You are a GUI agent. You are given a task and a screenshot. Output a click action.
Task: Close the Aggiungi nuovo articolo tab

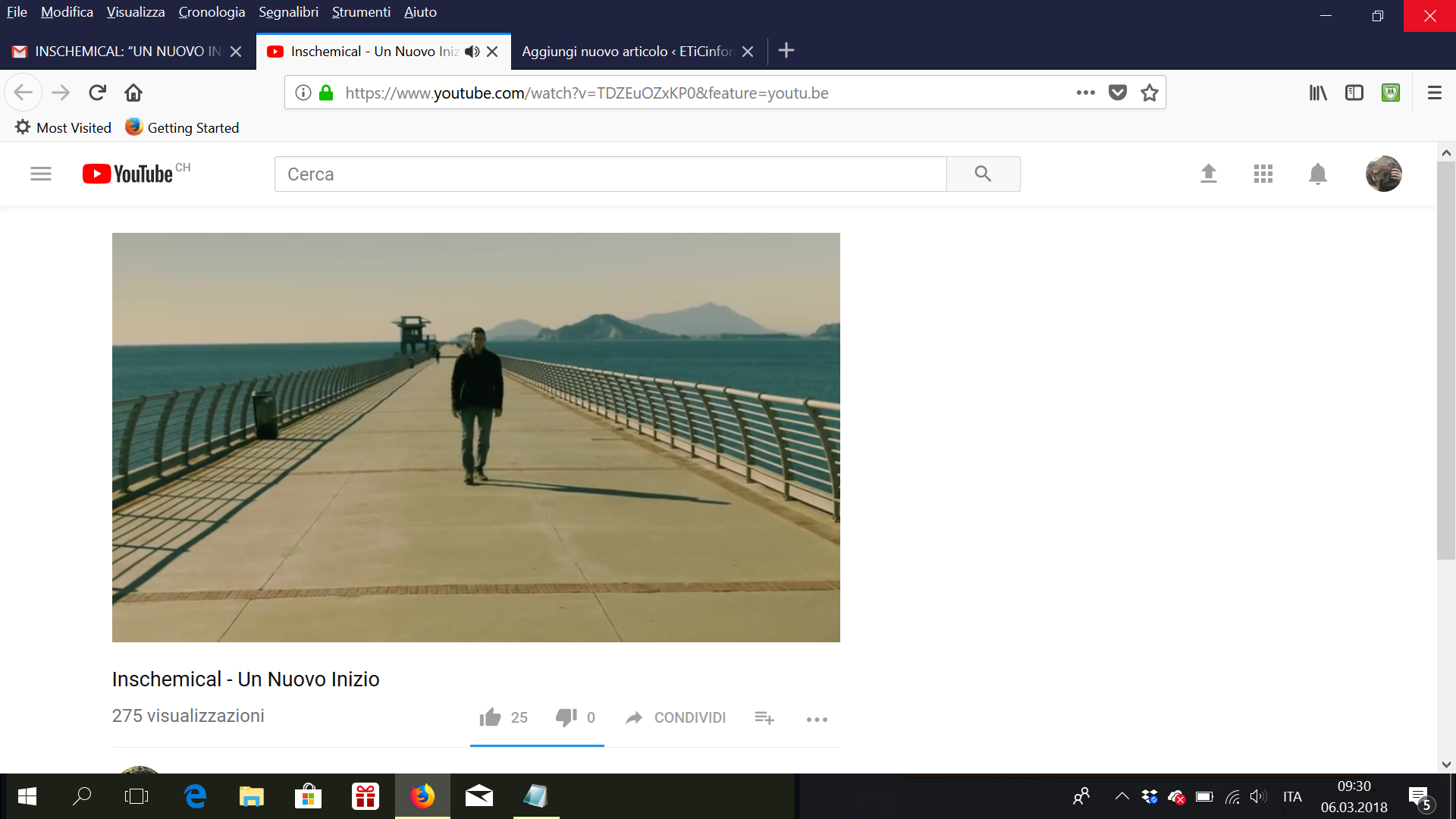(x=748, y=52)
